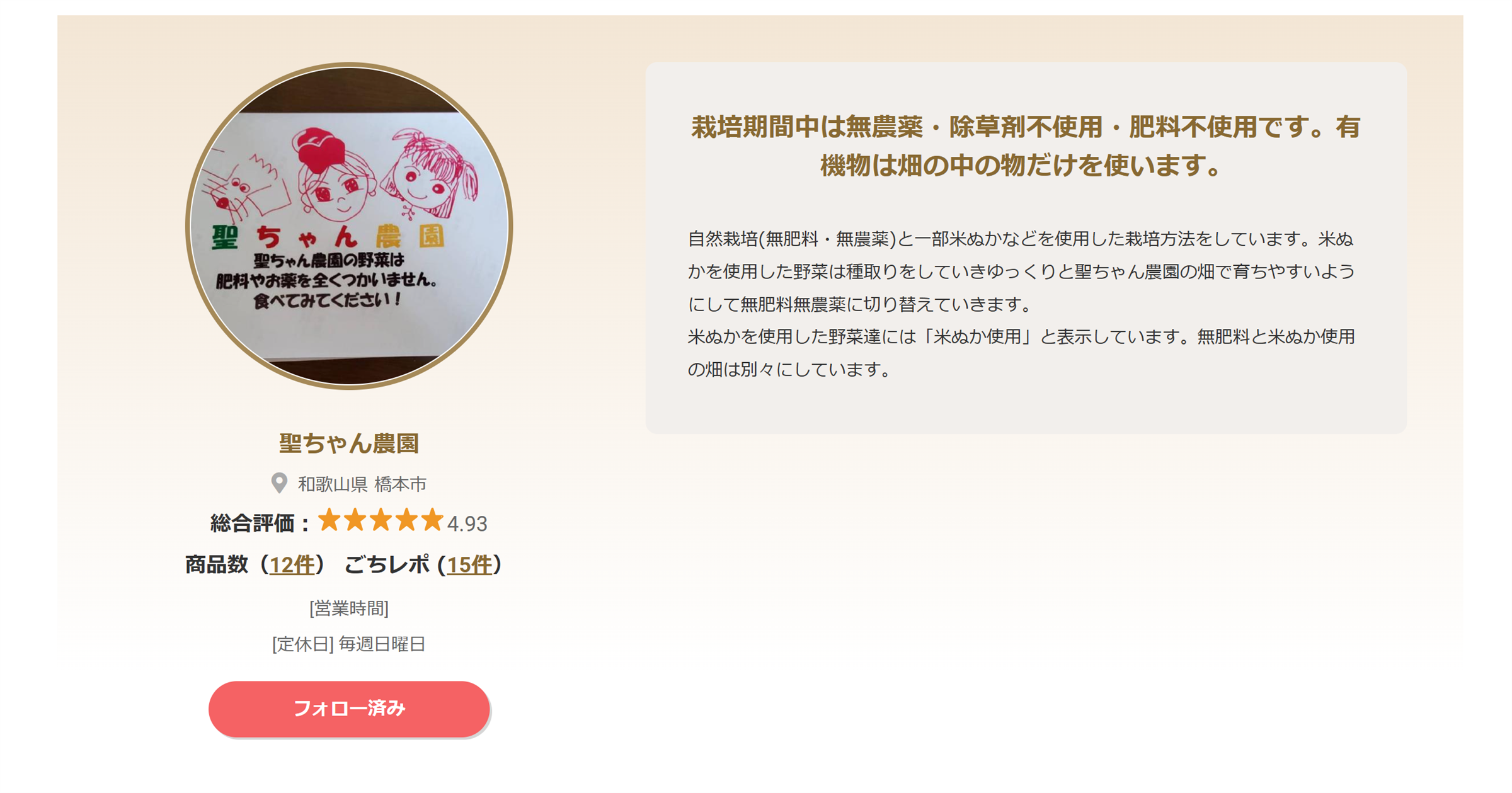The height and width of the screenshot is (793, 1512).
Task: Click the [営業時間] business hours text
Action: pyautogui.click(x=349, y=608)
